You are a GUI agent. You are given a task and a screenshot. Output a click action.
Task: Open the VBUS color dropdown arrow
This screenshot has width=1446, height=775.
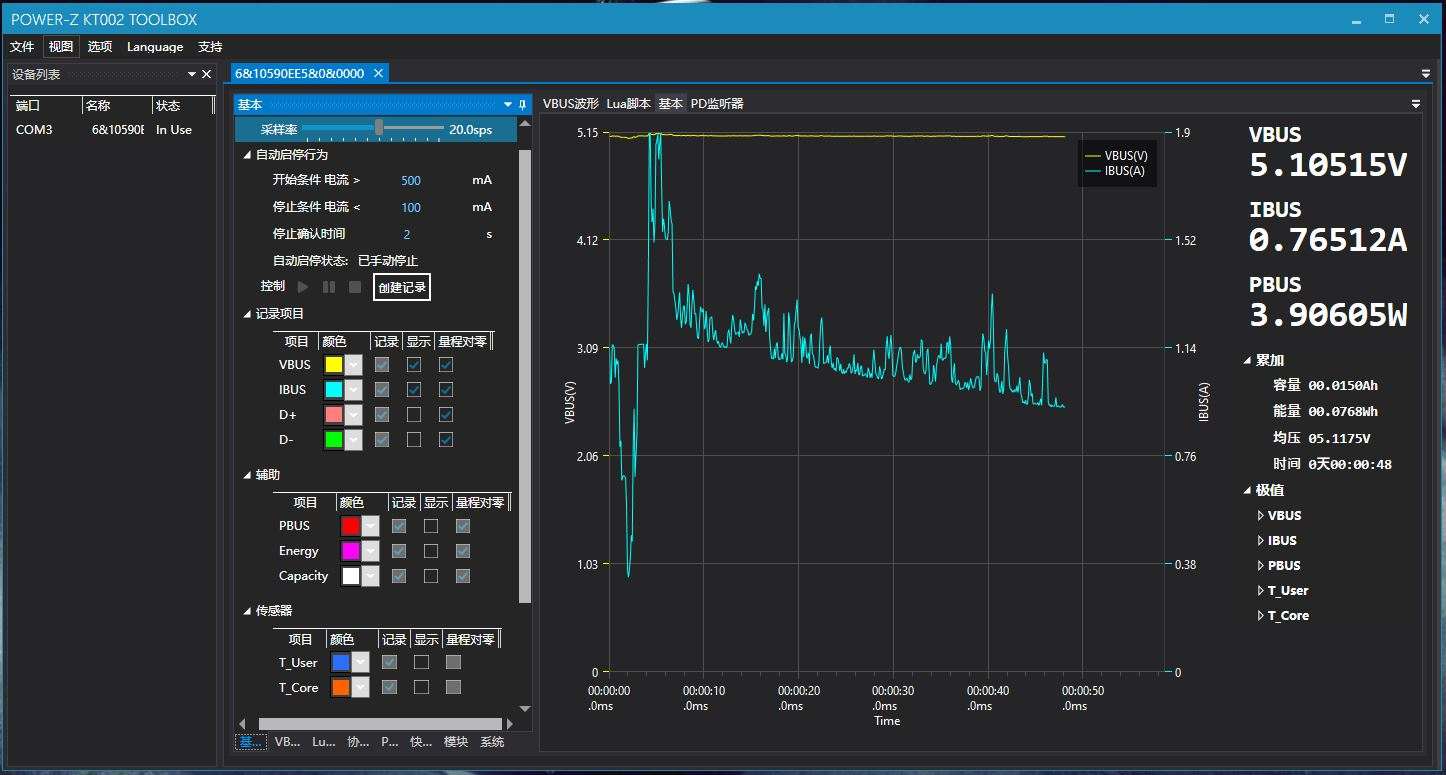[353, 365]
